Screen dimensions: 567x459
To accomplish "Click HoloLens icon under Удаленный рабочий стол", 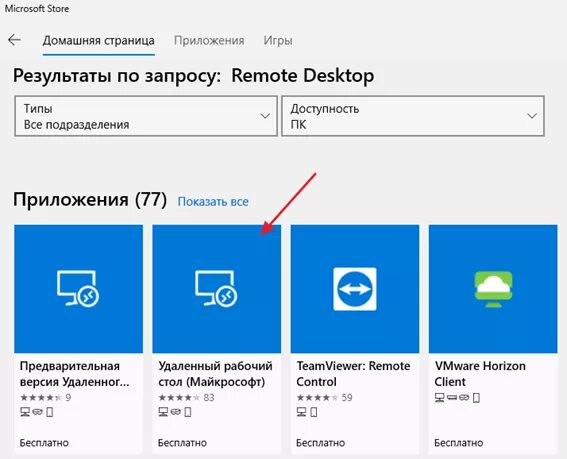I will [176, 412].
